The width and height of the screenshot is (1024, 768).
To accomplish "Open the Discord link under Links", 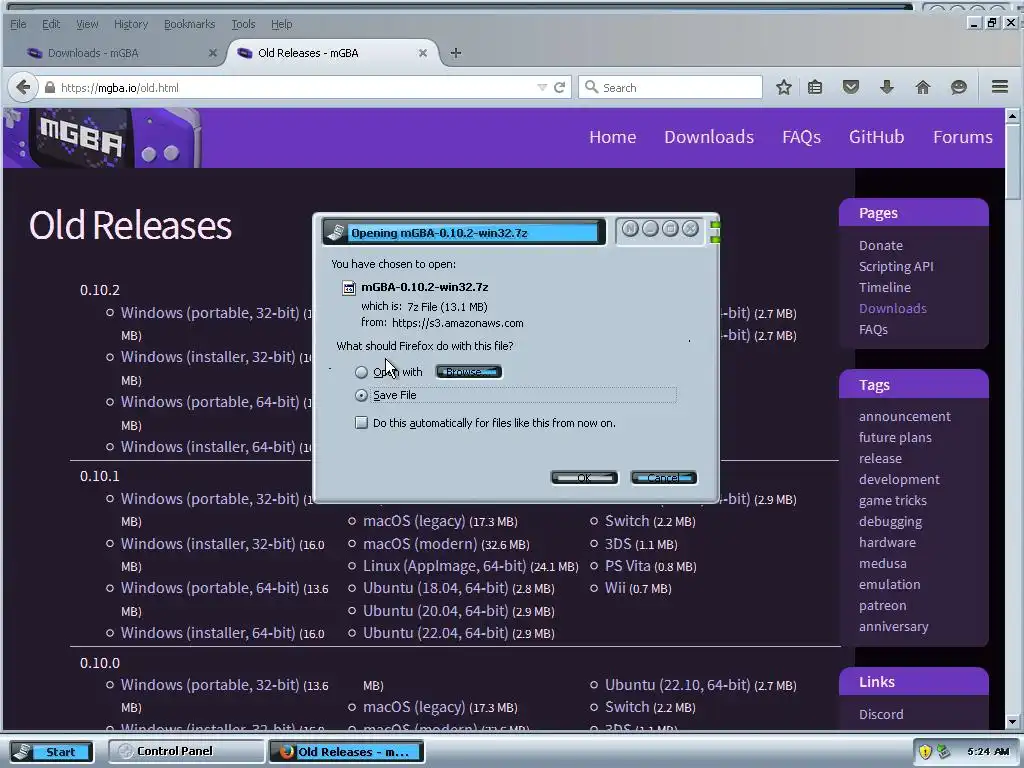I will (x=881, y=714).
